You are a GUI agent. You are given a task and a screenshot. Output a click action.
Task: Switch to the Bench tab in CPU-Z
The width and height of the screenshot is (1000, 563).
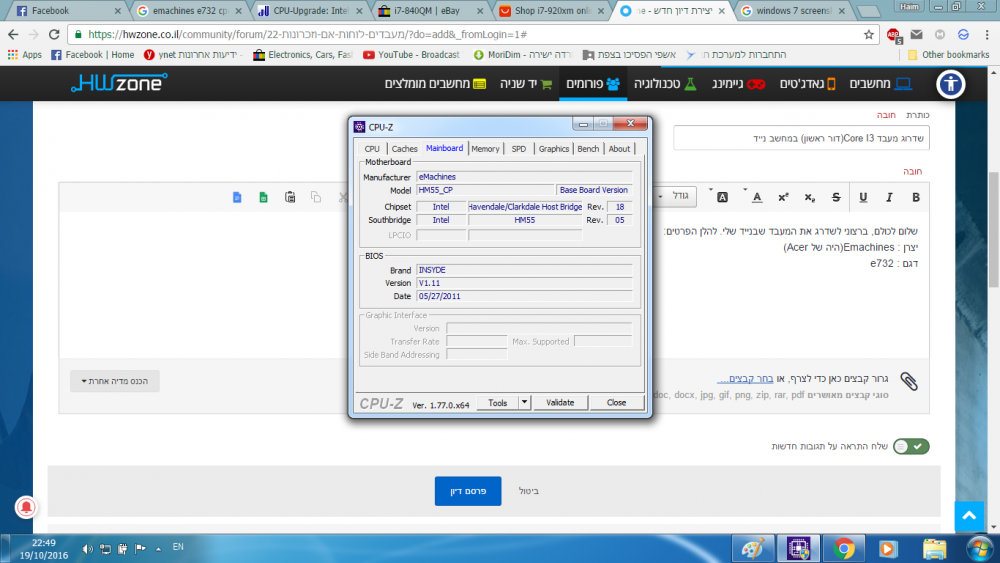[x=588, y=149]
